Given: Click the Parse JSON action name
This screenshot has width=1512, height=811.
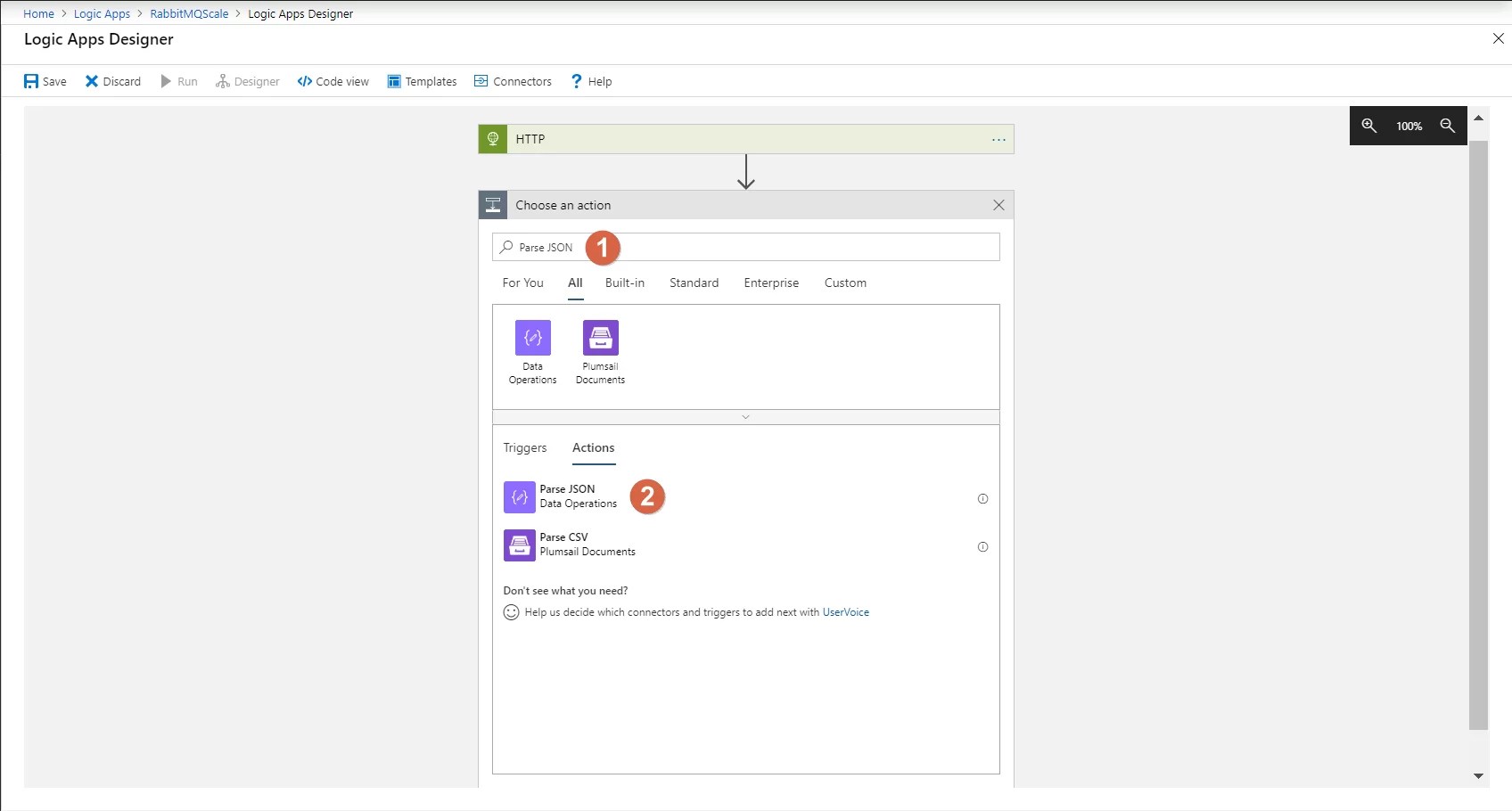Looking at the screenshot, I should tap(567, 489).
